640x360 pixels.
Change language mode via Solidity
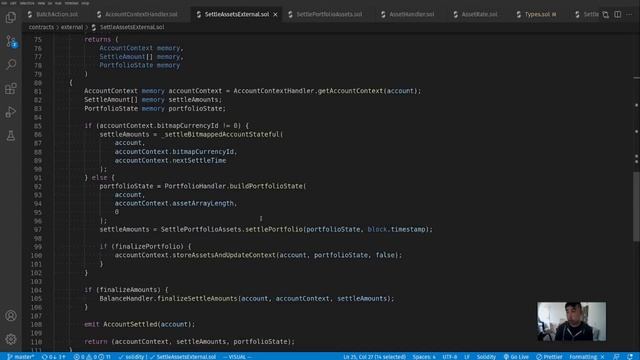[486, 356]
